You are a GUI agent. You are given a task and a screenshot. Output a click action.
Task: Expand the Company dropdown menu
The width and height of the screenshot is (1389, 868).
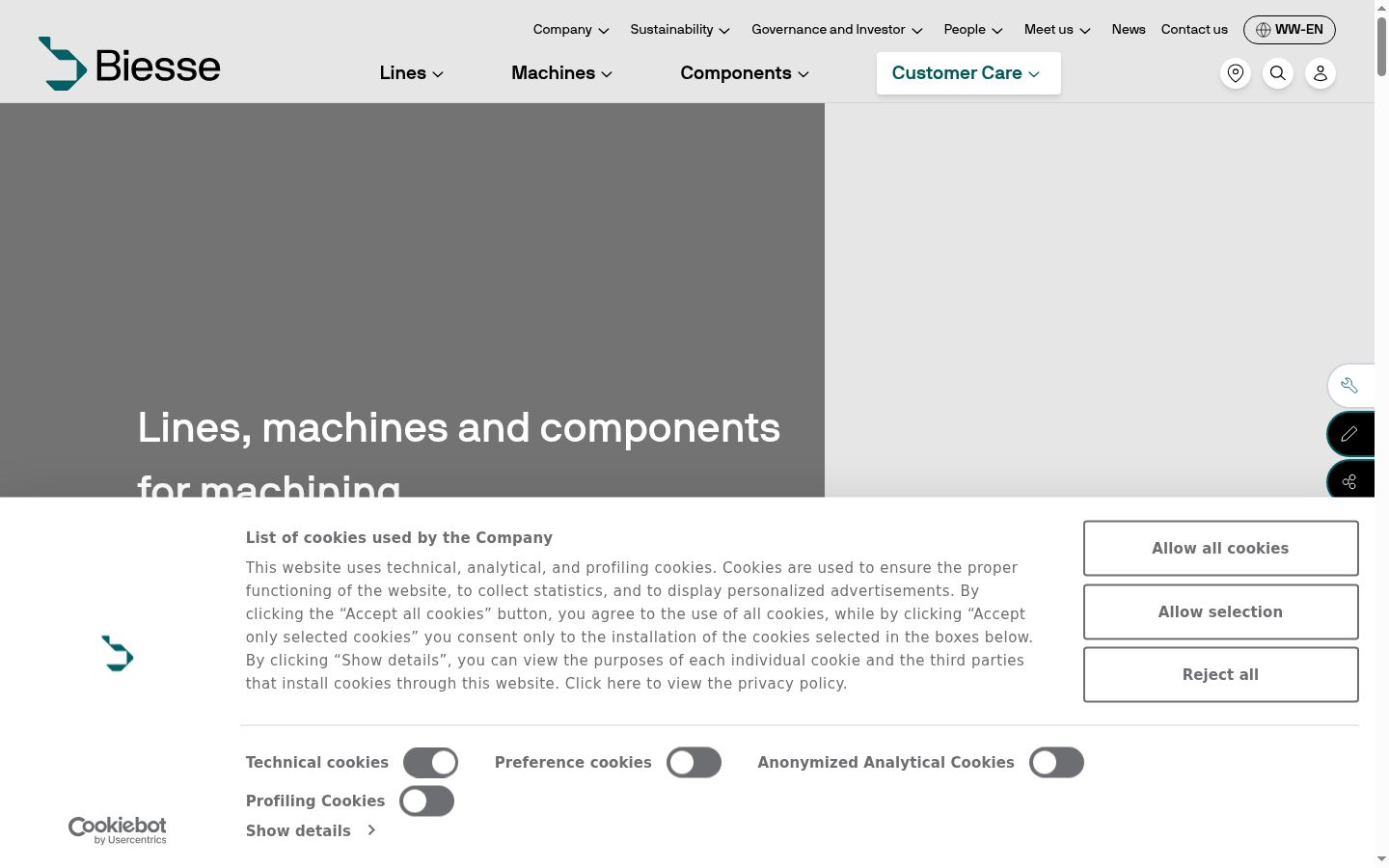(571, 30)
